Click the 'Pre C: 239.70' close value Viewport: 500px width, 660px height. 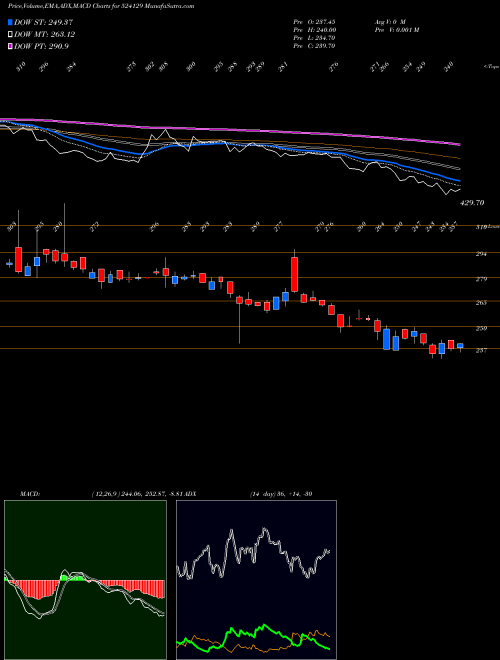pos(314,46)
